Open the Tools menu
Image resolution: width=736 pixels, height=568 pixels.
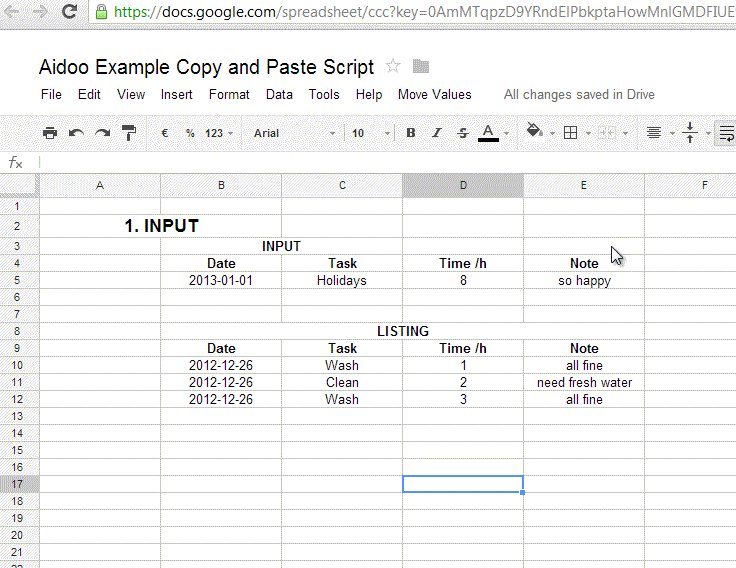324,94
